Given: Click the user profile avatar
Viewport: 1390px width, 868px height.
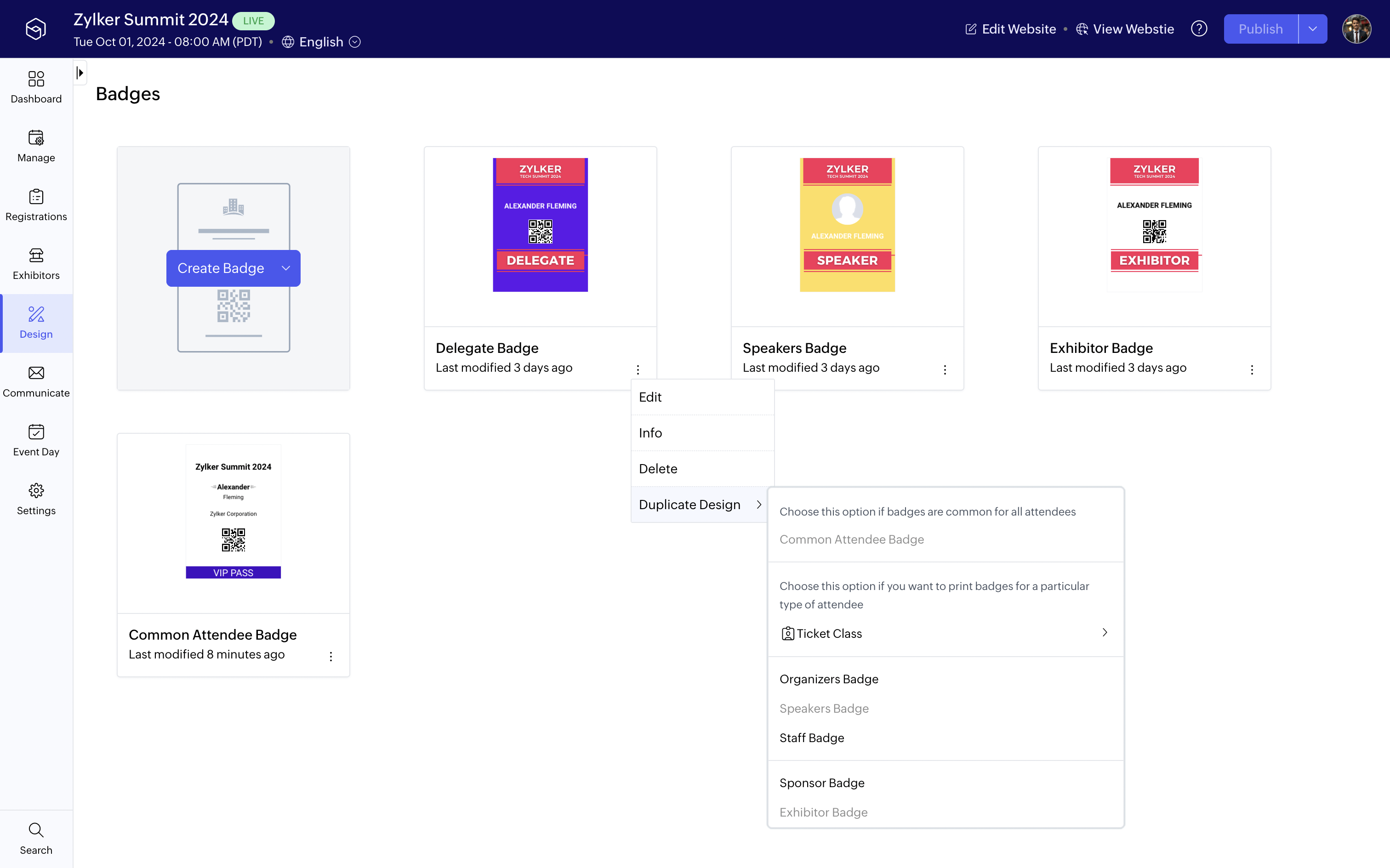Looking at the screenshot, I should click(x=1356, y=28).
